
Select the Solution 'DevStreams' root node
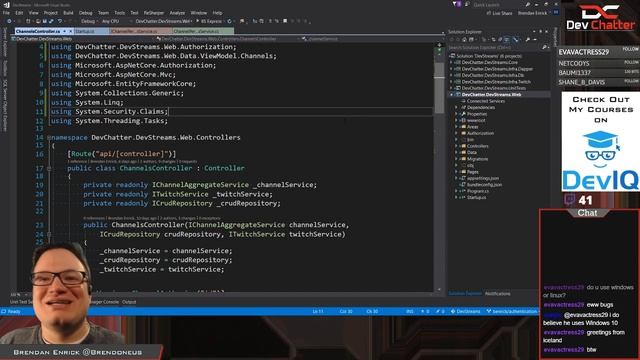tap(486, 56)
